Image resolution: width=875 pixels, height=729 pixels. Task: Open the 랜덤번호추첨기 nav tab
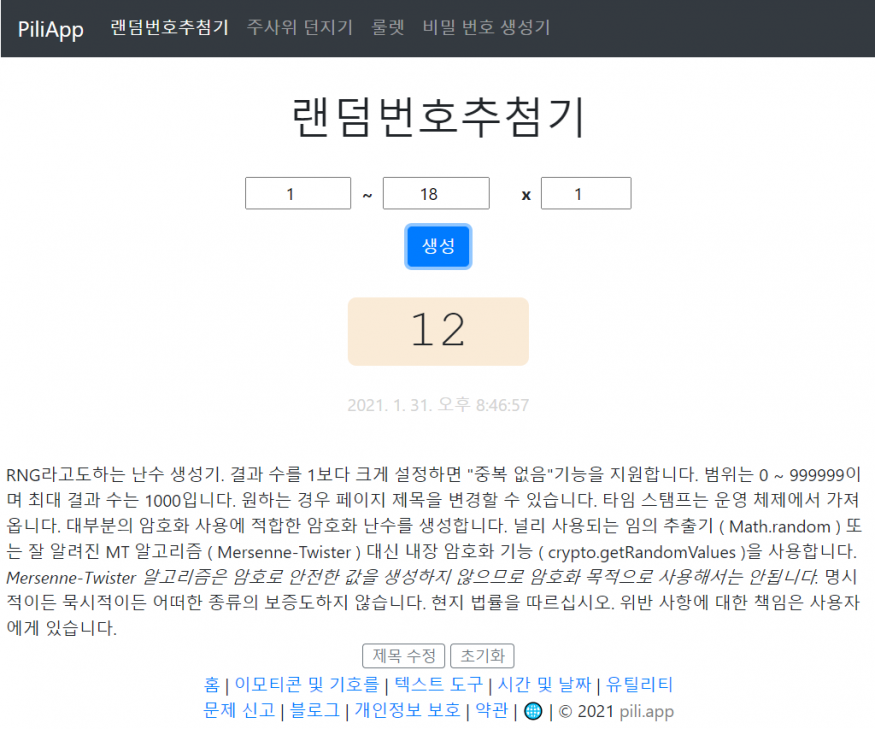click(x=169, y=27)
